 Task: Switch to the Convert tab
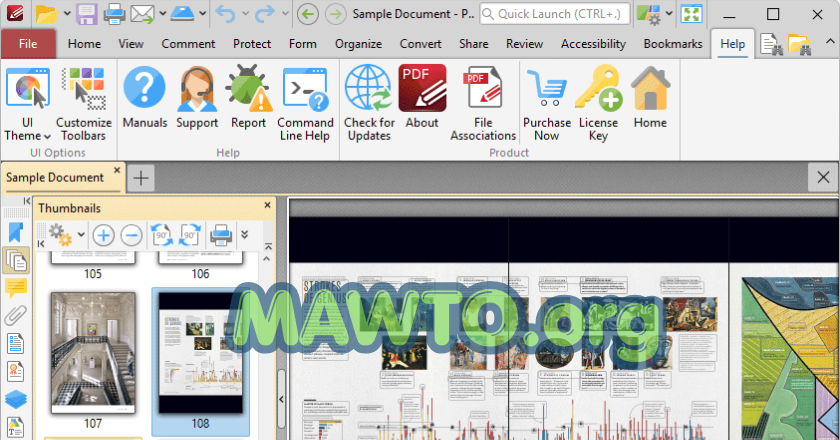point(421,44)
